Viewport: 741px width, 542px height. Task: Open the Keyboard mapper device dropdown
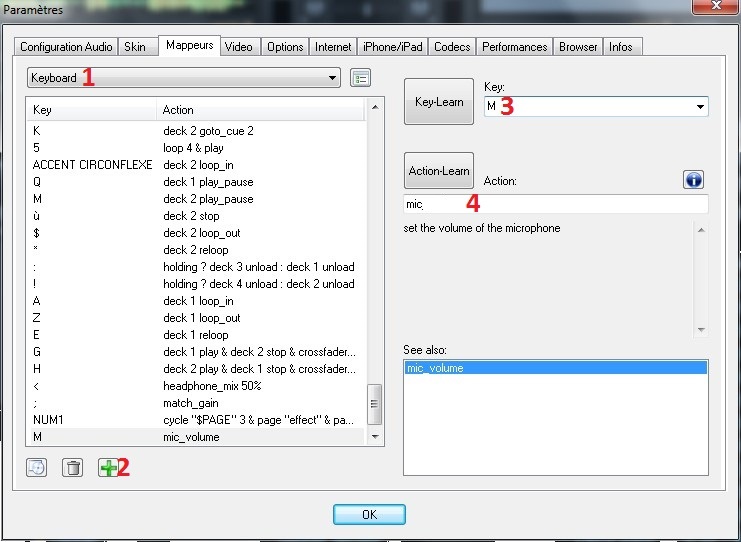pos(333,78)
